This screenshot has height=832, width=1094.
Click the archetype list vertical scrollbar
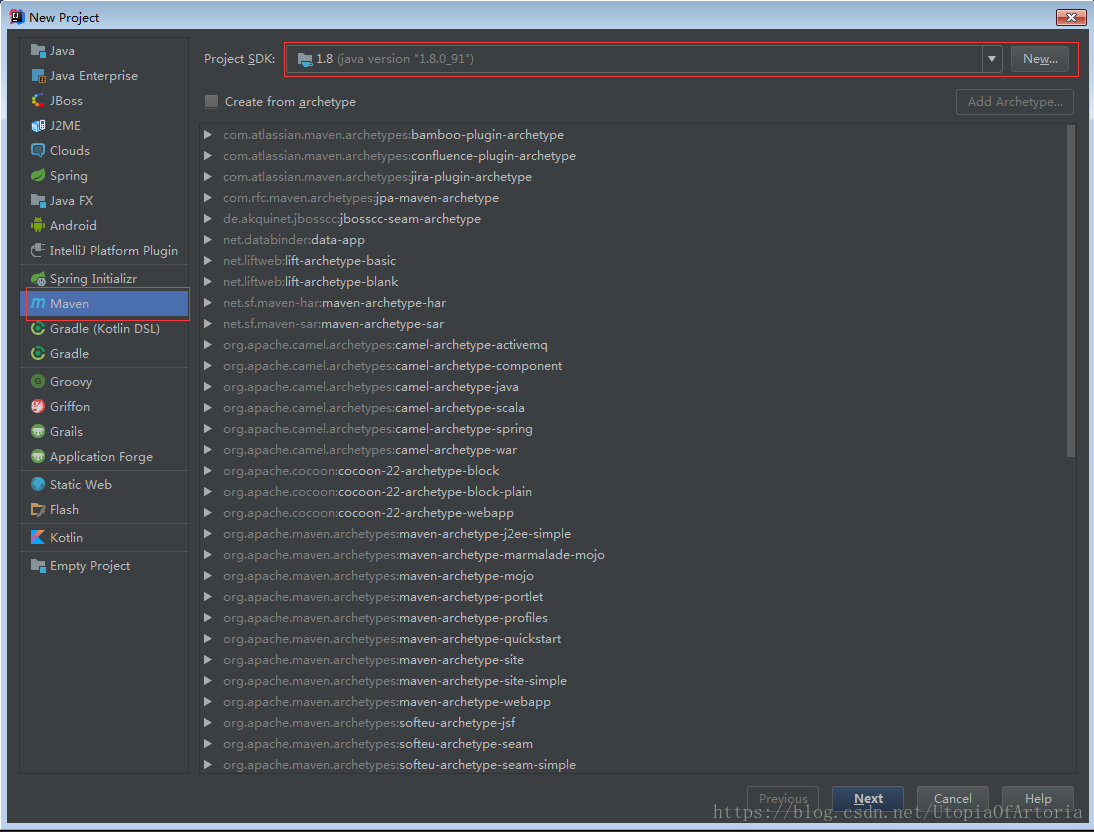pyautogui.click(x=1071, y=291)
